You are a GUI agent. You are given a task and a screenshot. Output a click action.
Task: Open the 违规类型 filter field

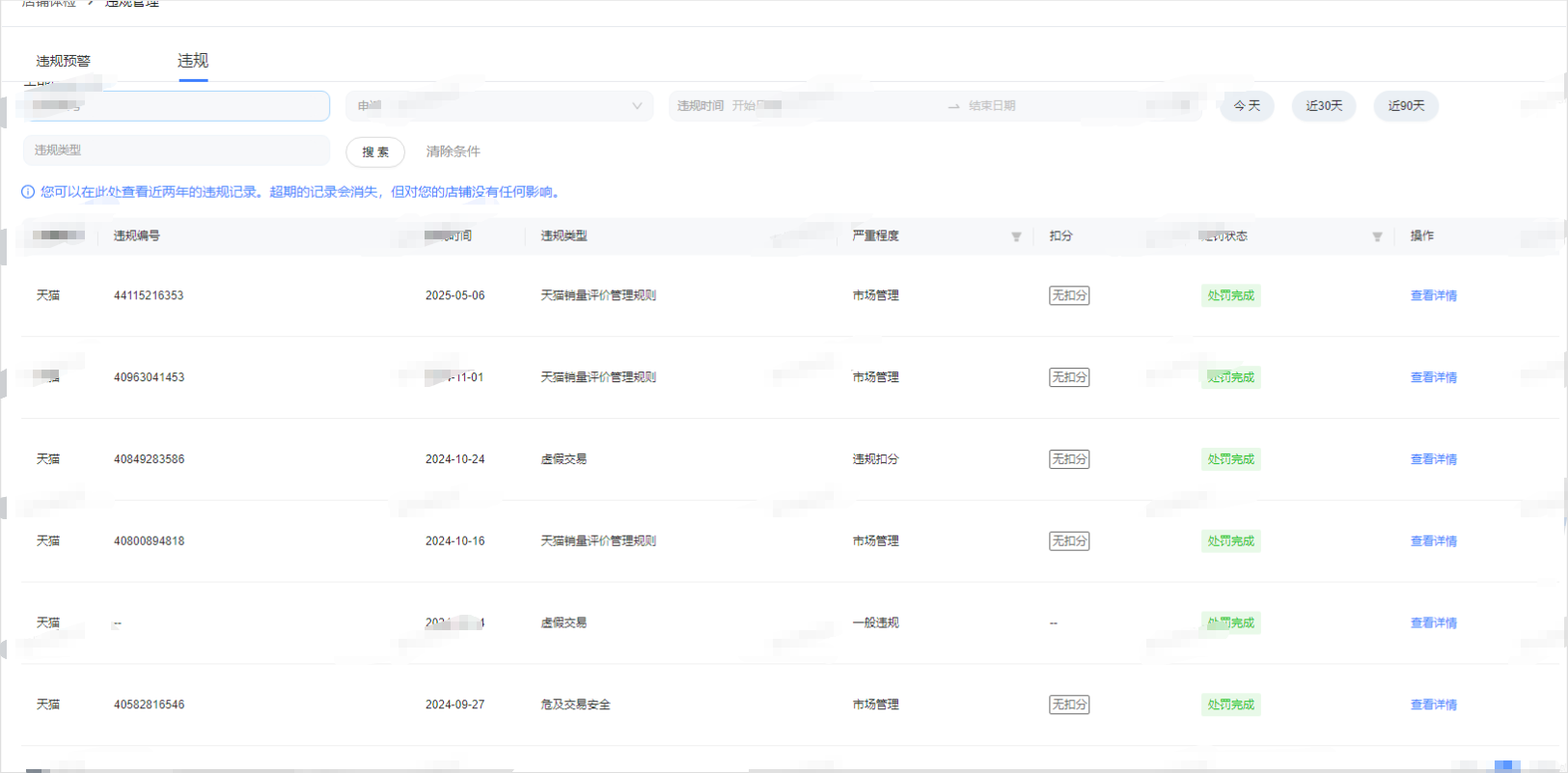[x=176, y=151]
